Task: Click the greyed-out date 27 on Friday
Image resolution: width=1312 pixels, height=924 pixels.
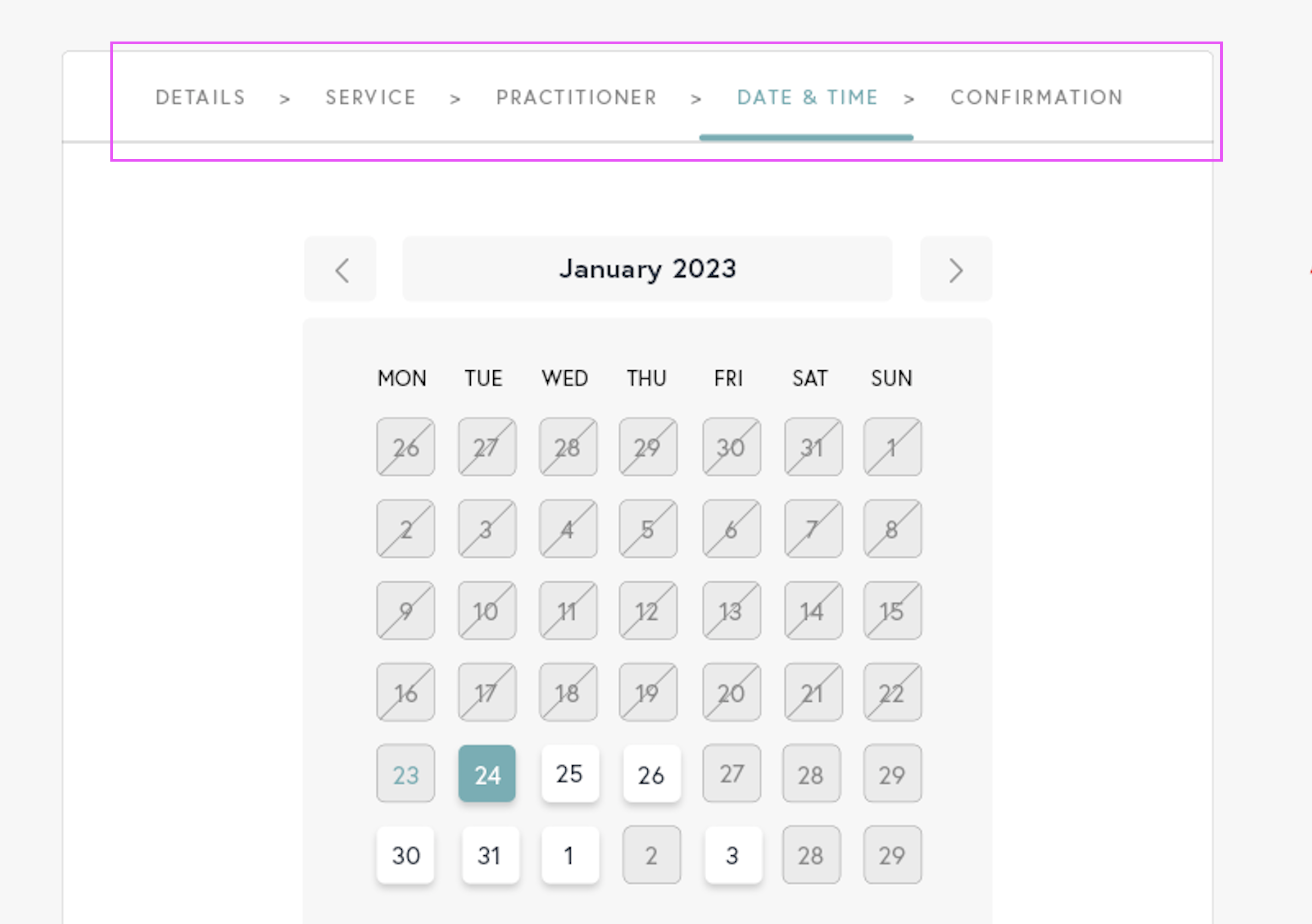Action: coord(732,774)
